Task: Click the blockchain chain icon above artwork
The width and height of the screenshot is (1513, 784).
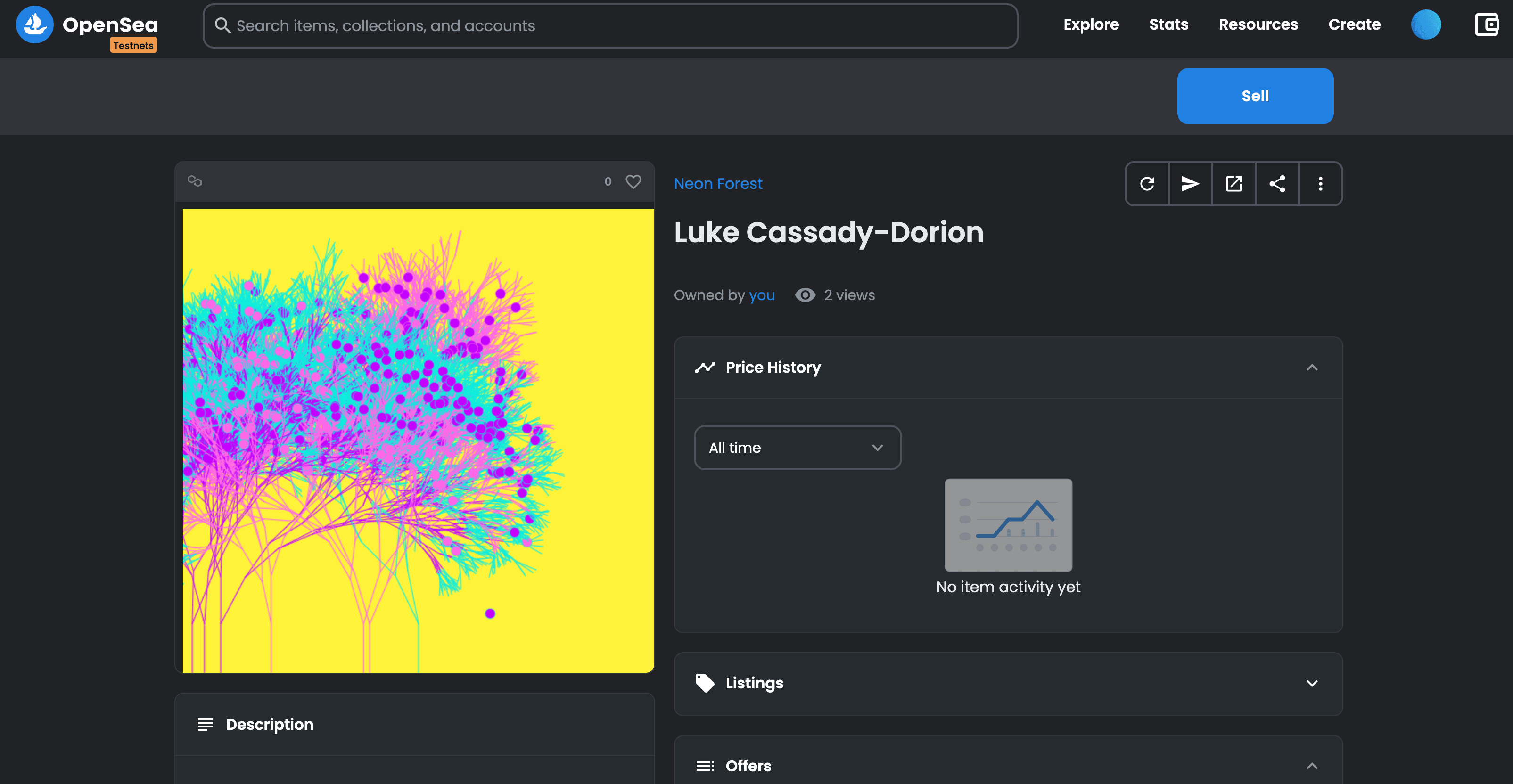Action: pos(195,181)
